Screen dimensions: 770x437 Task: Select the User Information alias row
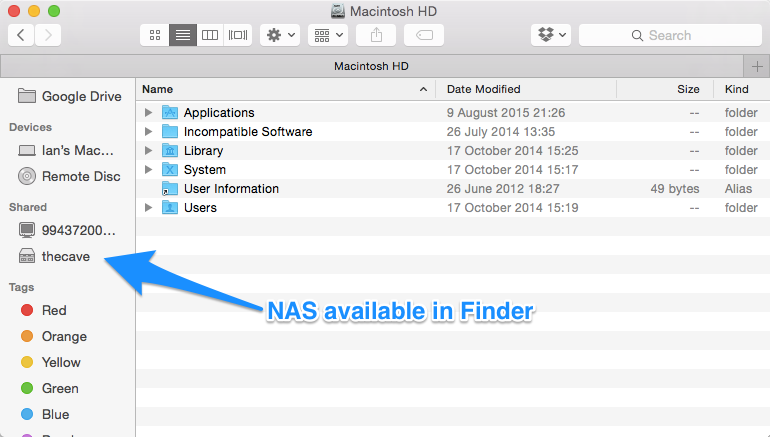pos(453,189)
